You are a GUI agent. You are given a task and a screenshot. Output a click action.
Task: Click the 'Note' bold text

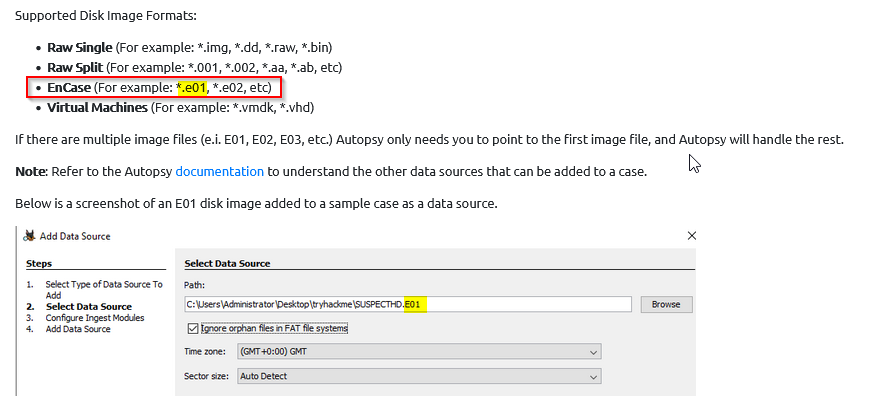tap(29, 172)
